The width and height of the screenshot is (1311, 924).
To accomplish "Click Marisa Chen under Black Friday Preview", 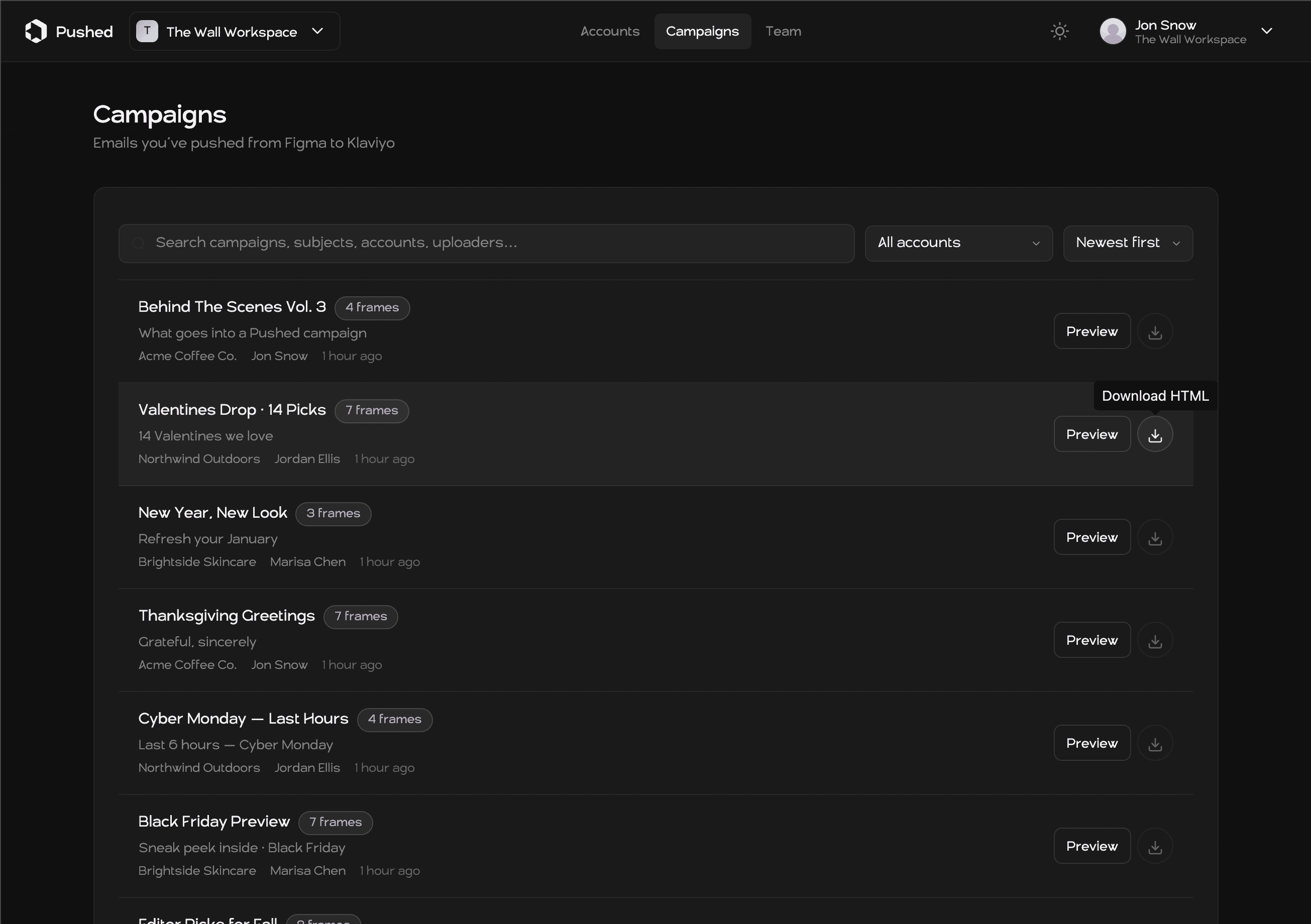I will [x=308, y=871].
